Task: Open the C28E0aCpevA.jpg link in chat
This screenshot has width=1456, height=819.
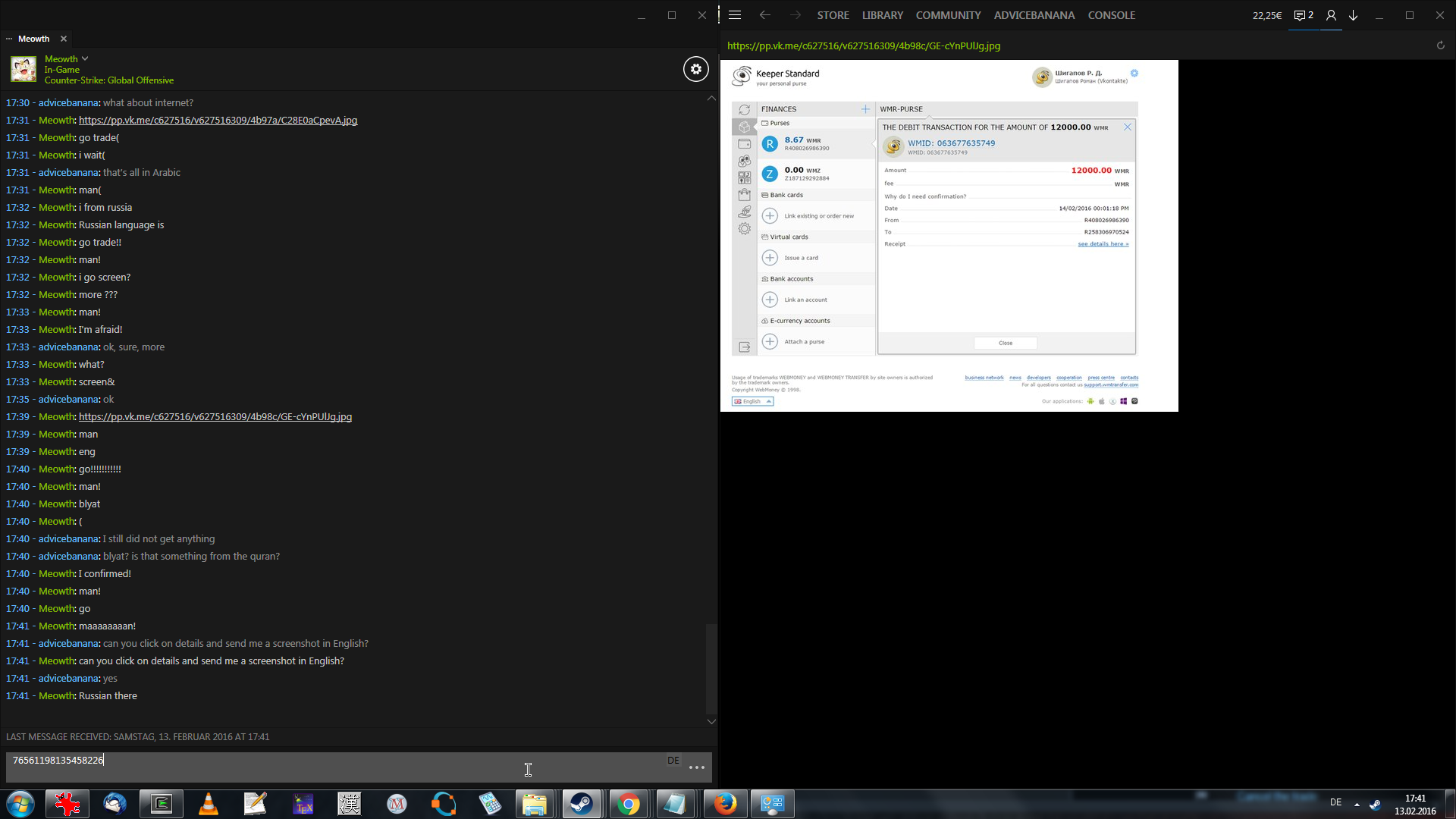Action: coord(218,121)
